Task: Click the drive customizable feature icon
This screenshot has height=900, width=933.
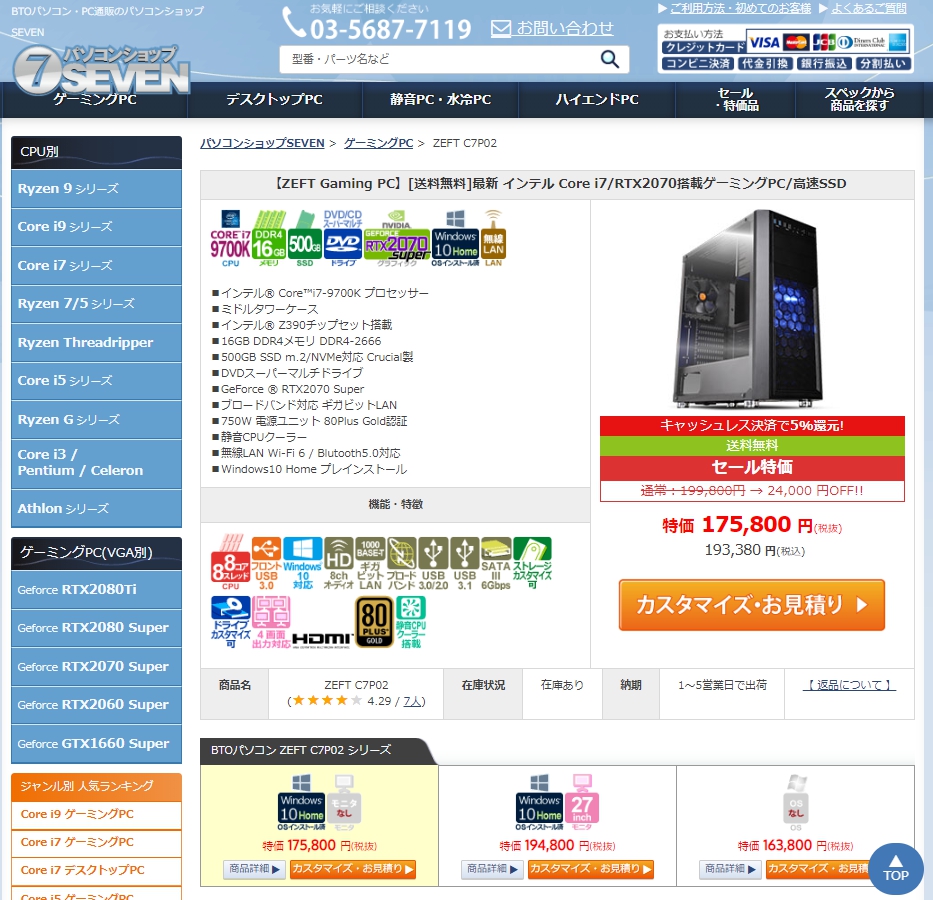Action: point(230,622)
